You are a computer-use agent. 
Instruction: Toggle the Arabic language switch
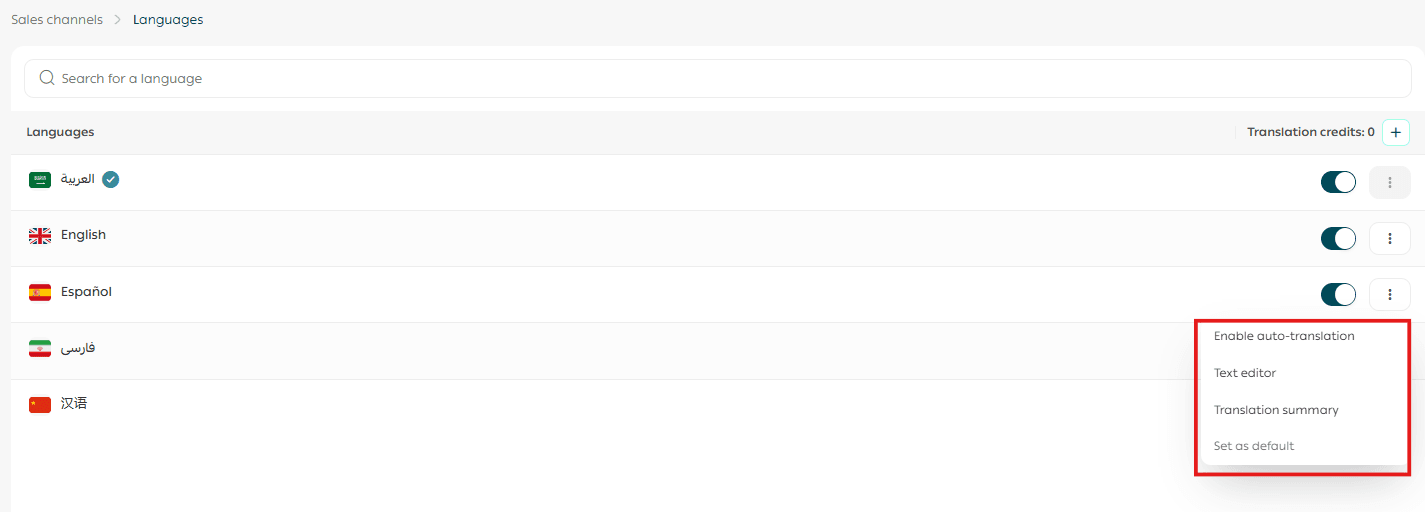tap(1338, 182)
